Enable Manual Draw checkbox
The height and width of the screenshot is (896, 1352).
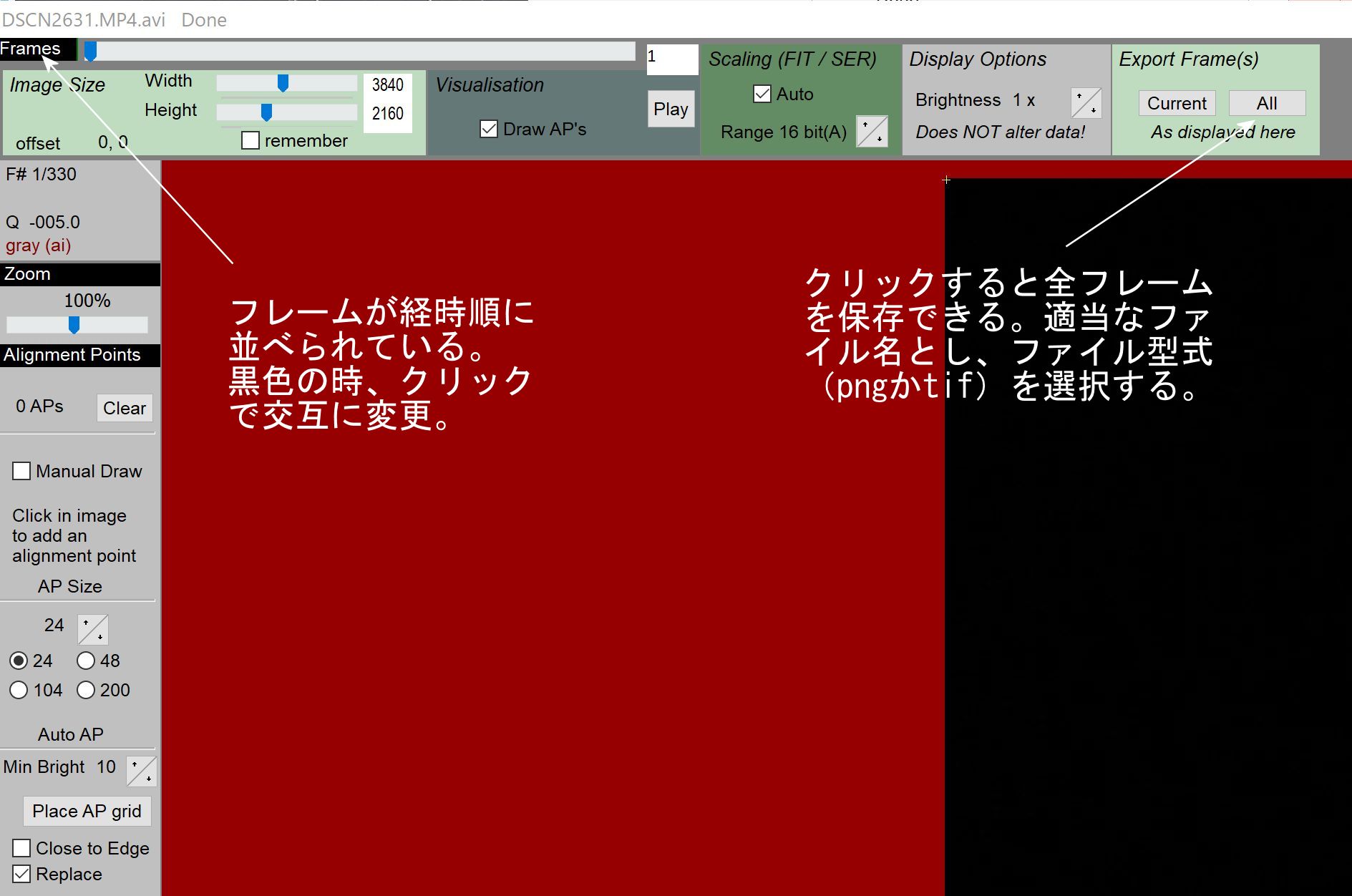coord(21,472)
